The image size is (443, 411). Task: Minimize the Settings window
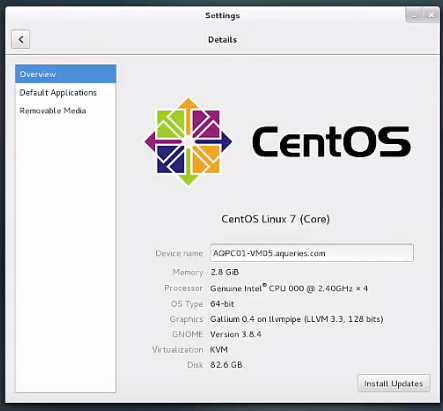[414, 15]
